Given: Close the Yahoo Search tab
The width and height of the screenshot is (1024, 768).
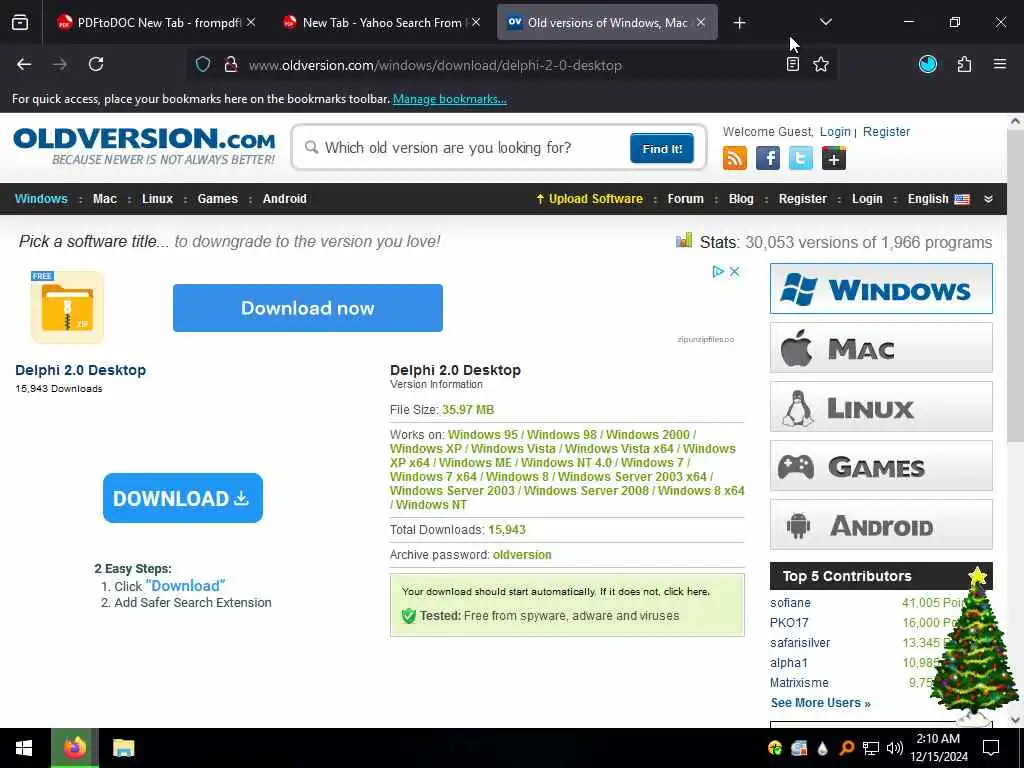Looking at the screenshot, I should point(476,22).
